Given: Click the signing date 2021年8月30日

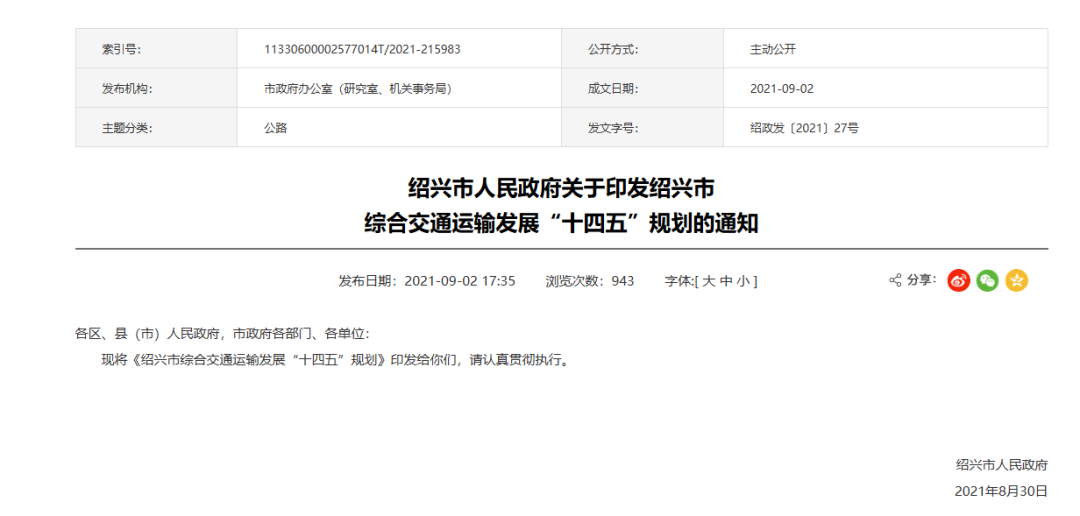Looking at the screenshot, I should (1001, 491).
